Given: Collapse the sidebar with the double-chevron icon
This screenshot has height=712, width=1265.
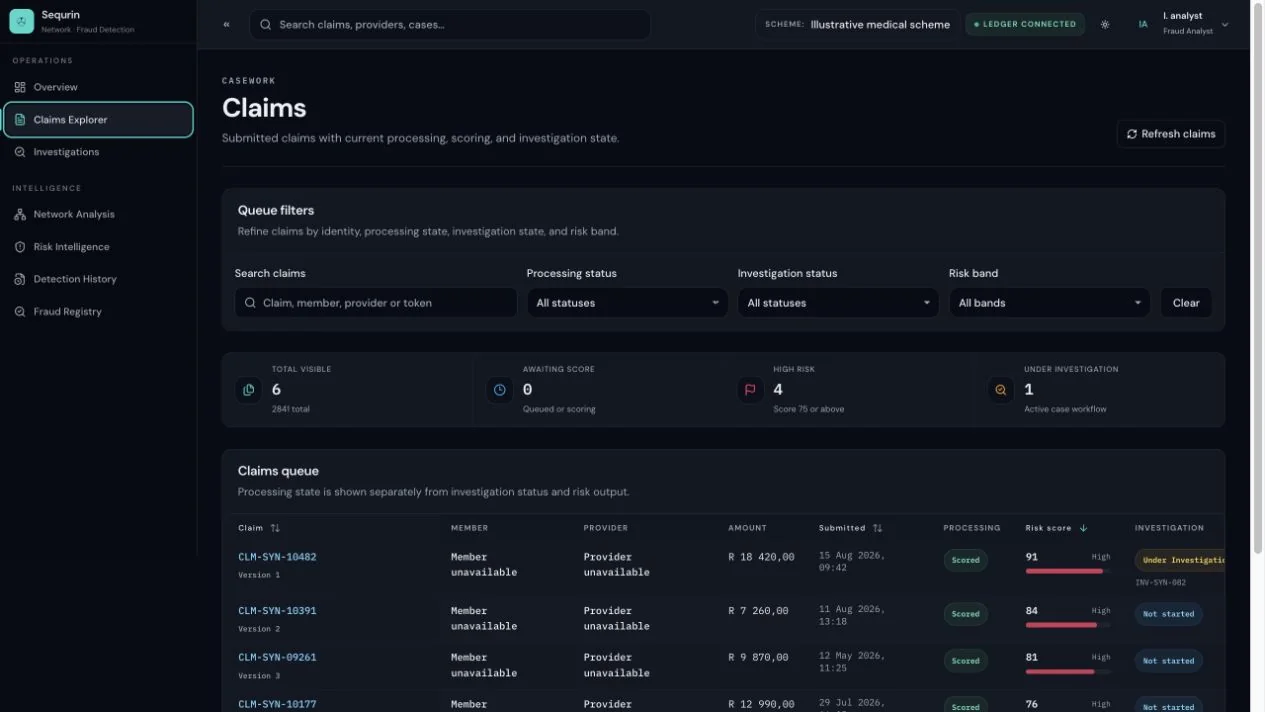Looking at the screenshot, I should click(x=226, y=24).
